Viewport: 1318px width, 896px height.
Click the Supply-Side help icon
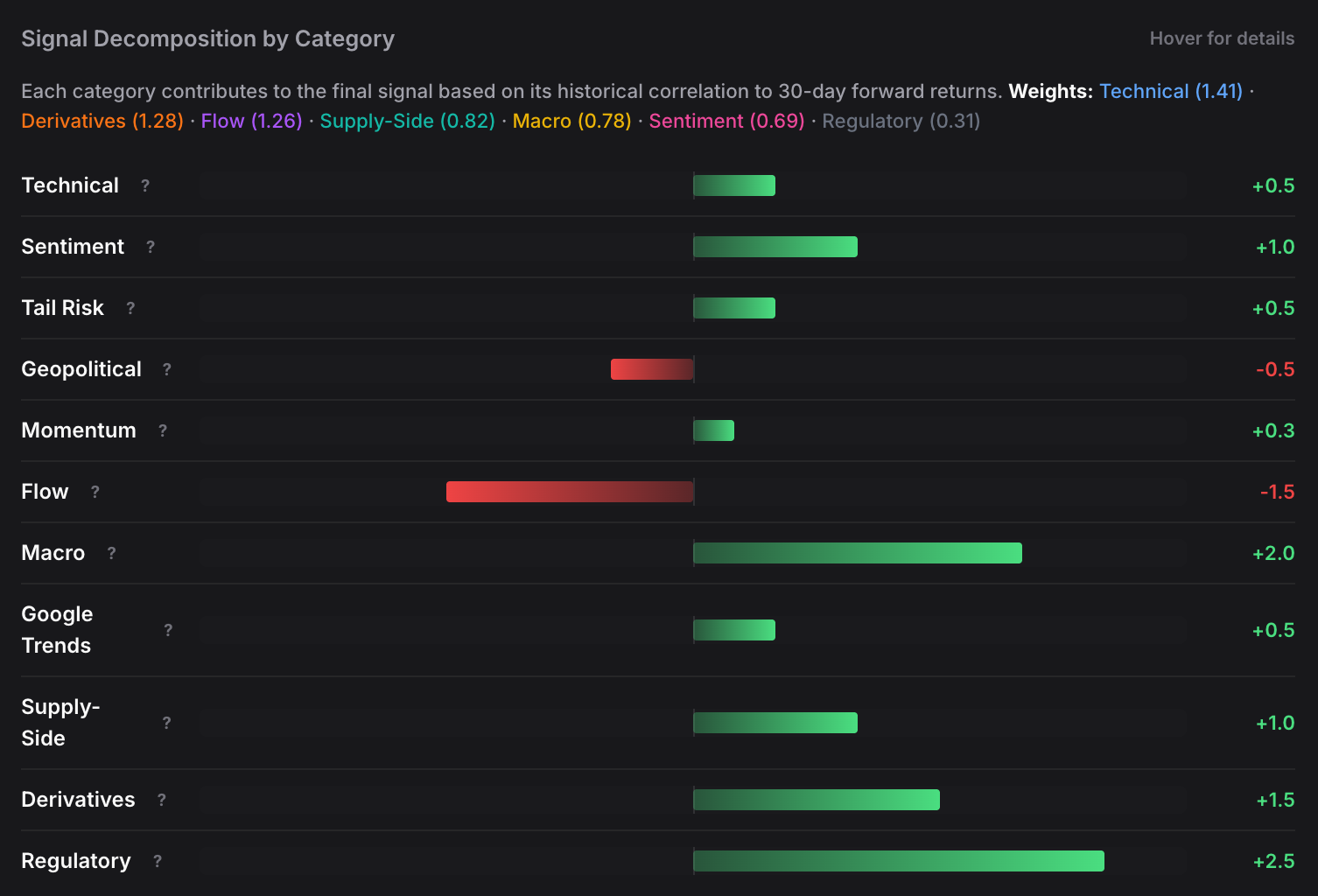(x=166, y=723)
